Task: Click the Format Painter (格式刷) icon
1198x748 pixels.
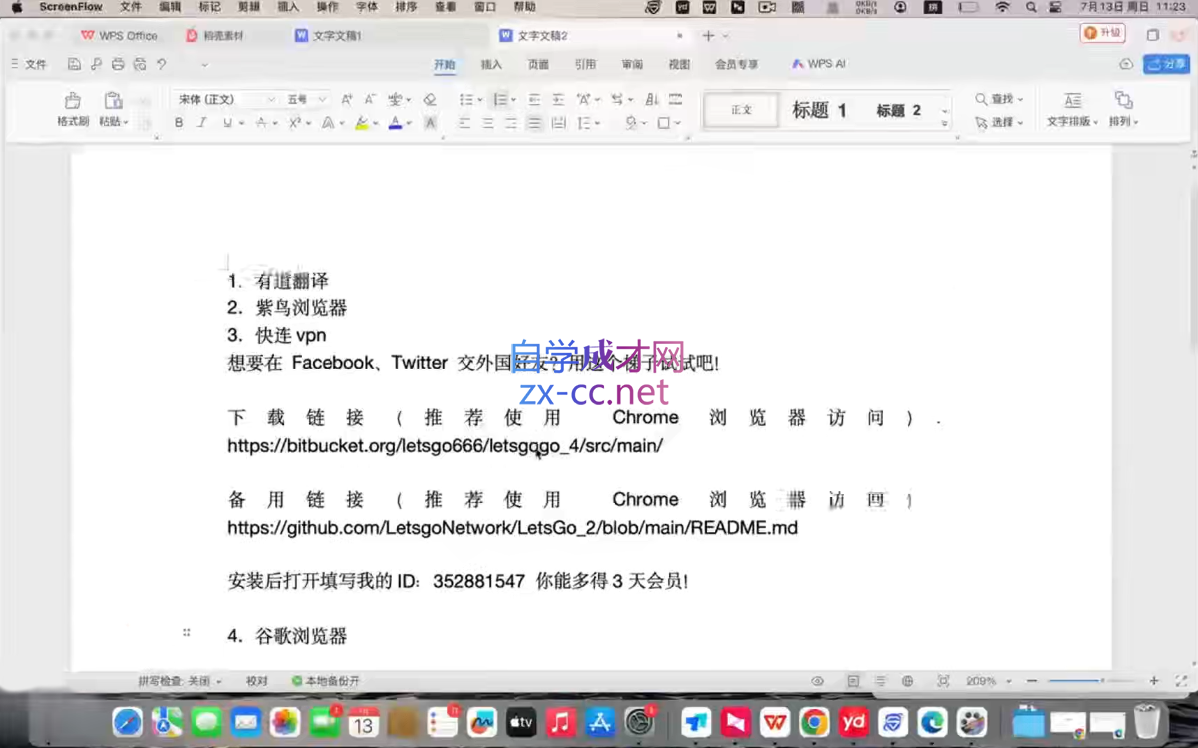Action: pyautogui.click(x=73, y=100)
